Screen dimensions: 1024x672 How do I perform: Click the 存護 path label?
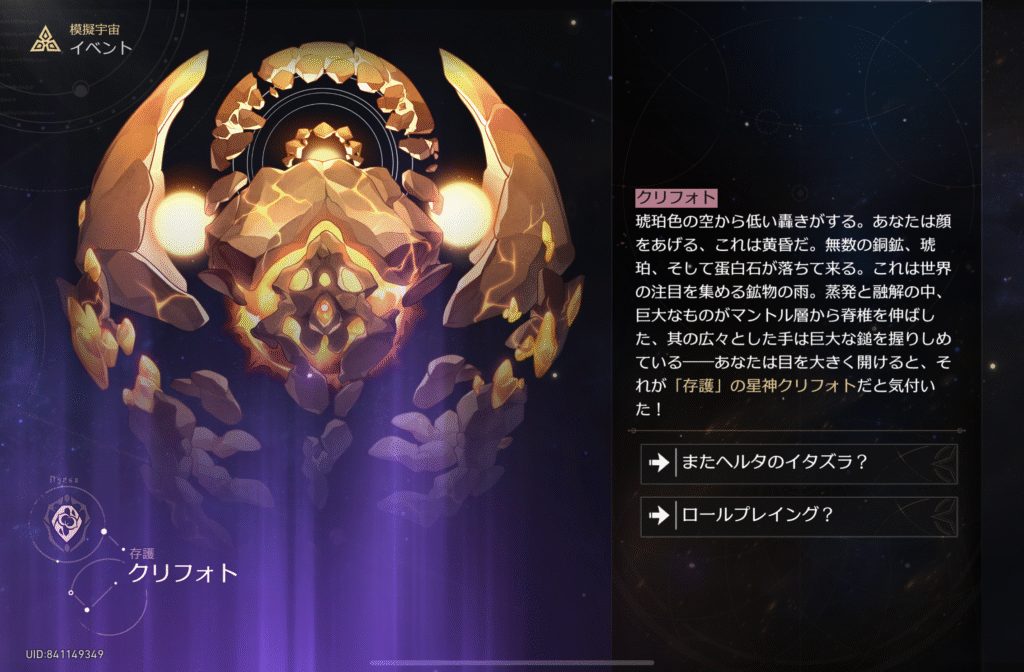coord(142,554)
